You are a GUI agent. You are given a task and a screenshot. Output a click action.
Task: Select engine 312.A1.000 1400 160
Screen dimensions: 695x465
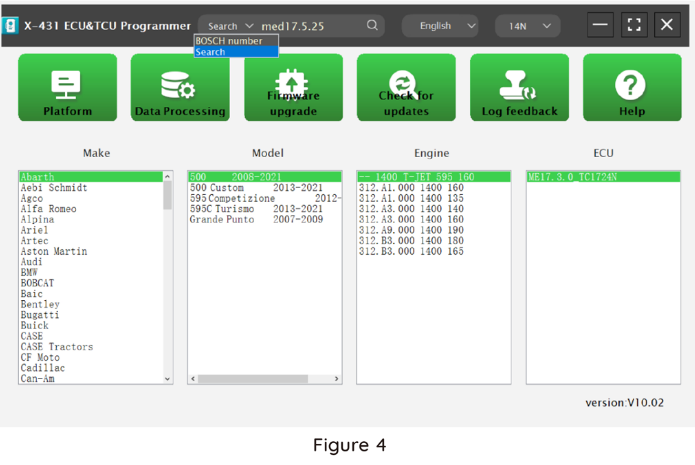tap(434, 188)
